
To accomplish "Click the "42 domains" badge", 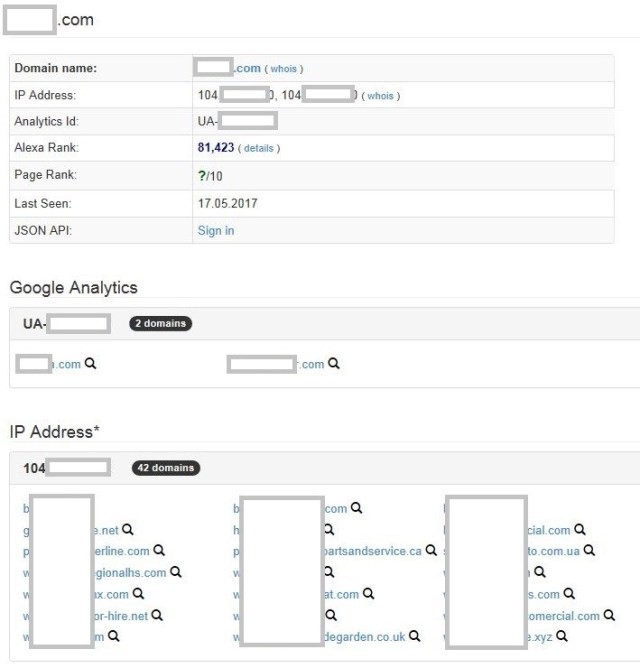I will pyautogui.click(x=166, y=468).
